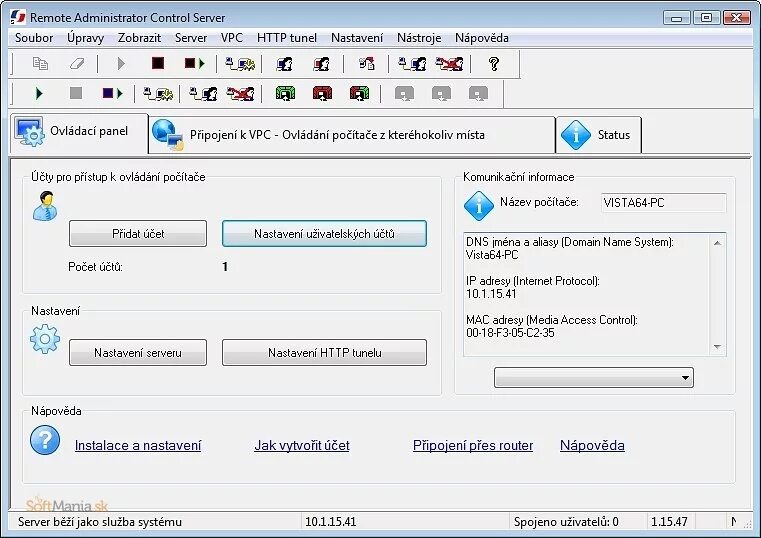Click the blue question mark icon in Nápověda
Screen dimensions: 761x538
45,440
